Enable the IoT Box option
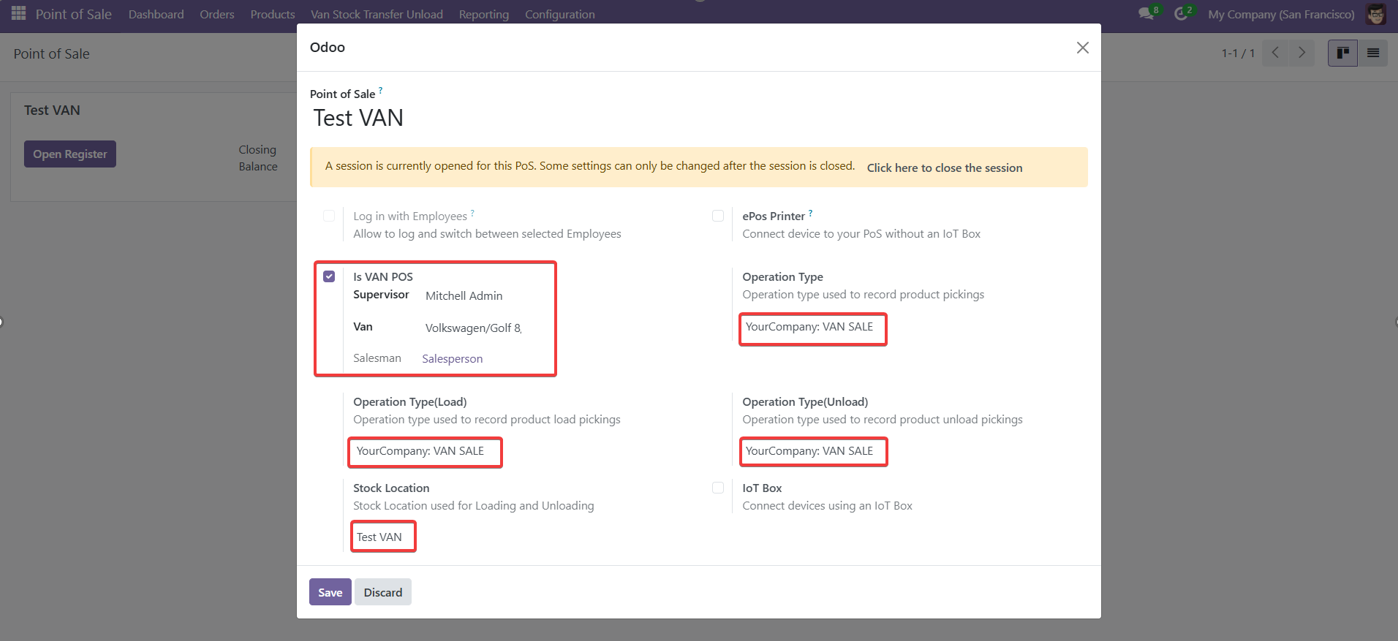Viewport: 1398px width, 641px height. click(x=717, y=487)
